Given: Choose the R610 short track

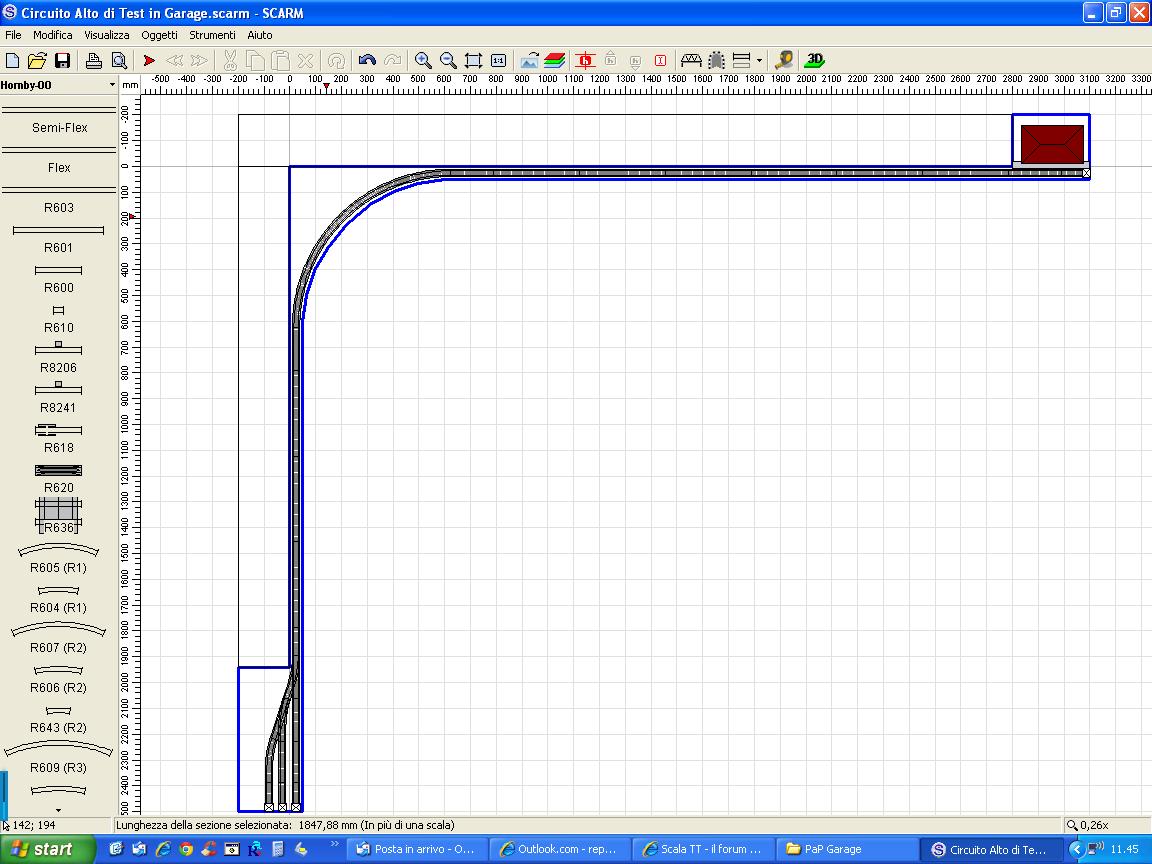Looking at the screenshot, I should pos(59,320).
